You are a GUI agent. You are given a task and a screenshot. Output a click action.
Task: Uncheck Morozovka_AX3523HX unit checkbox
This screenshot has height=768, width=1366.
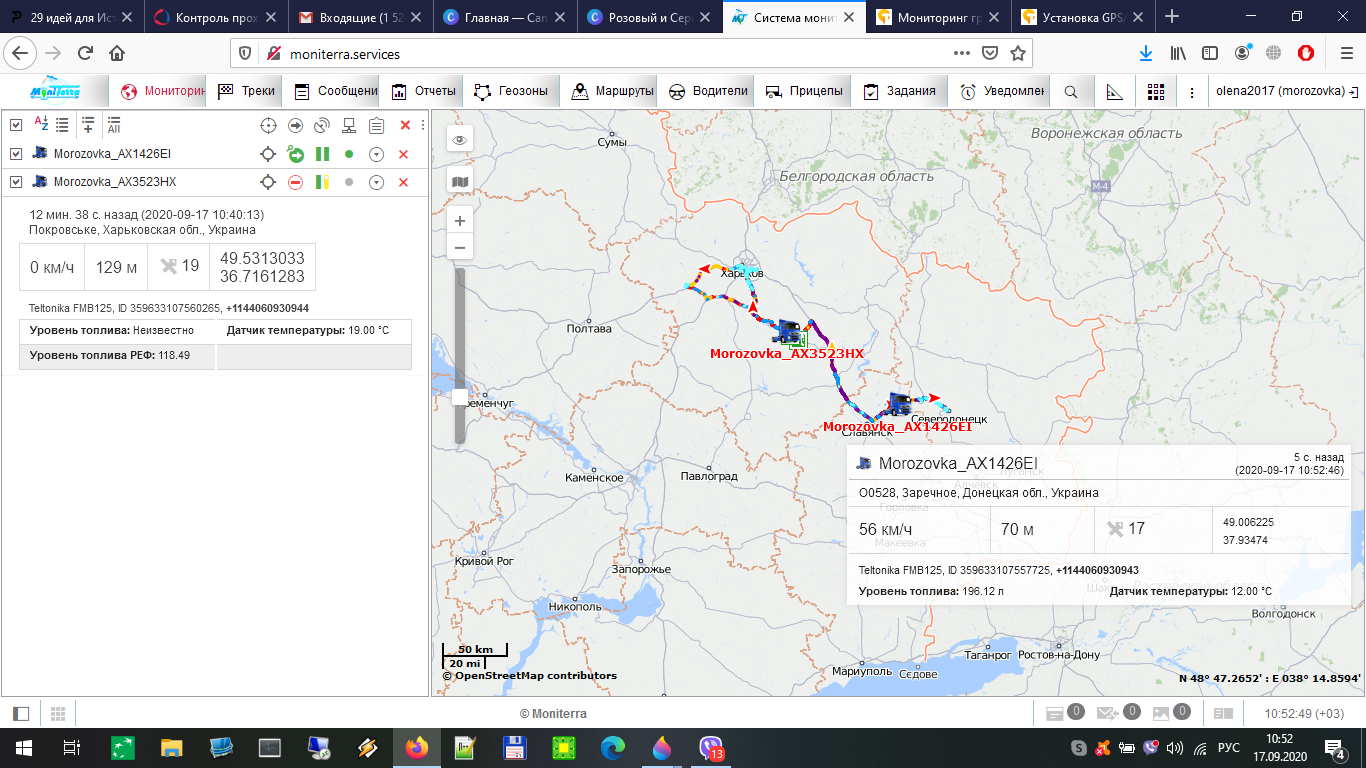(x=15, y=182)
